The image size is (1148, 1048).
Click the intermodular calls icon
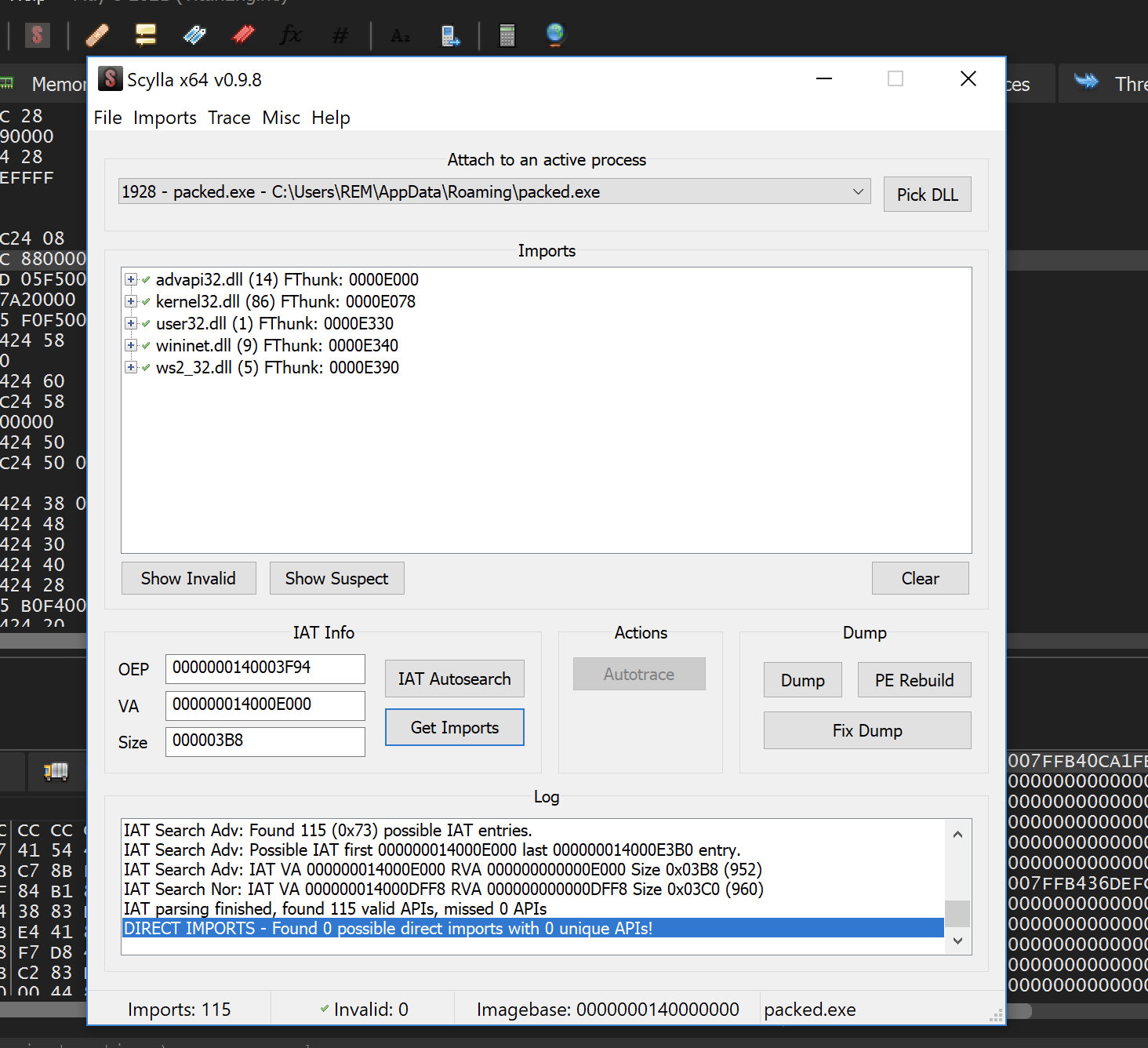[450, 35]
